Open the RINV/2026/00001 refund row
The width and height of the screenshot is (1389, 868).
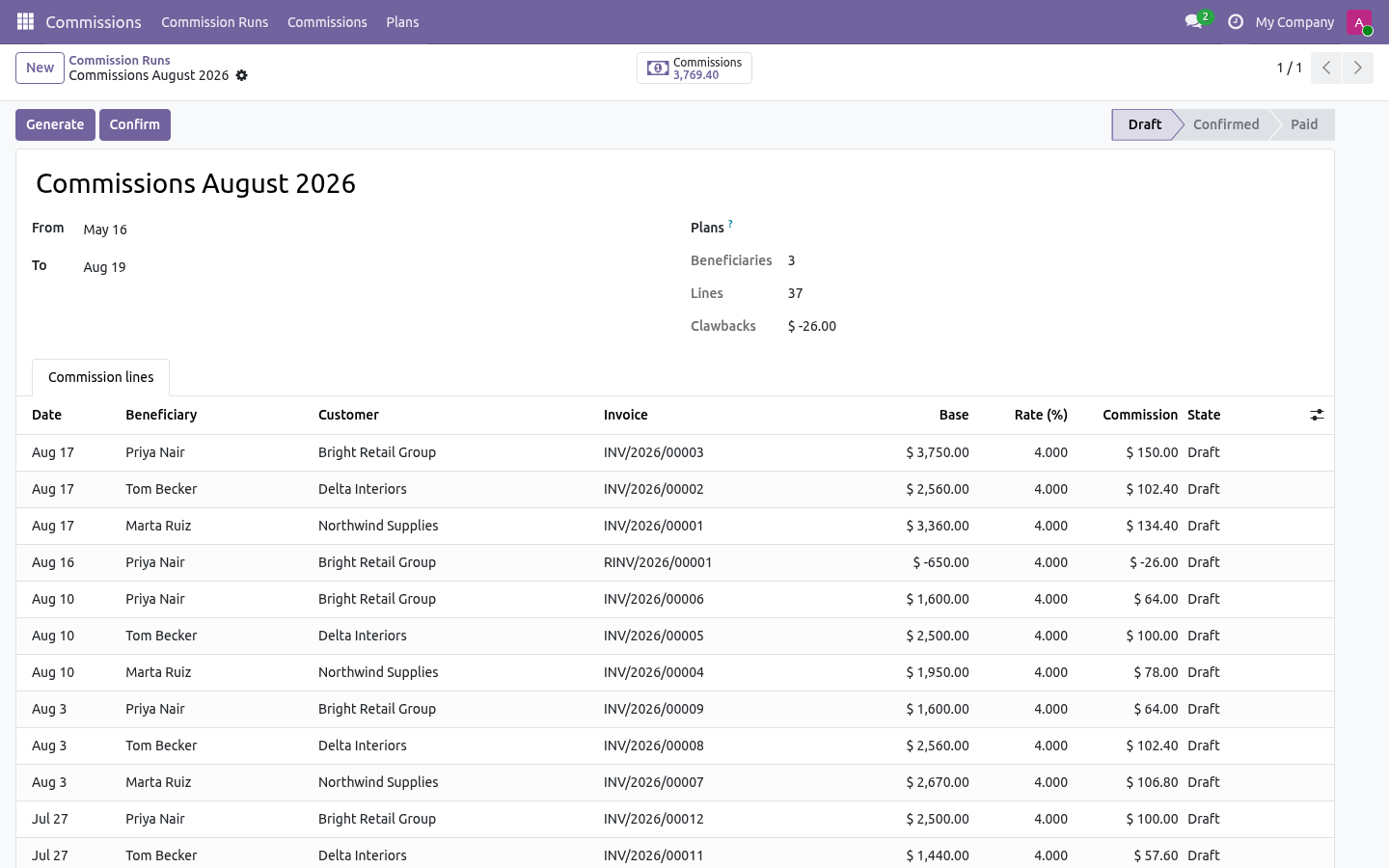coord(675,562)
